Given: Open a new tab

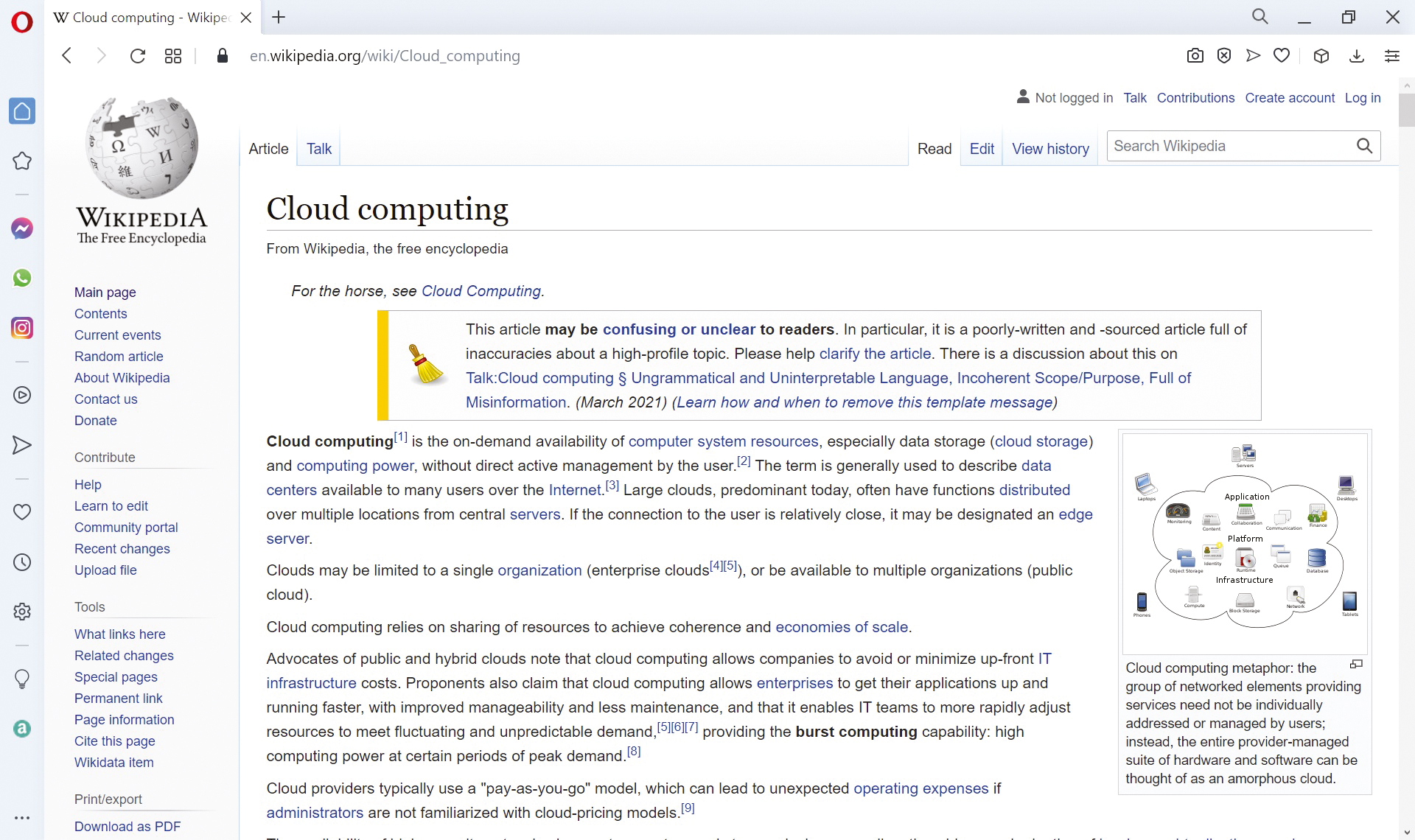Looking at the screenshot, I should (x=279, y=17).
